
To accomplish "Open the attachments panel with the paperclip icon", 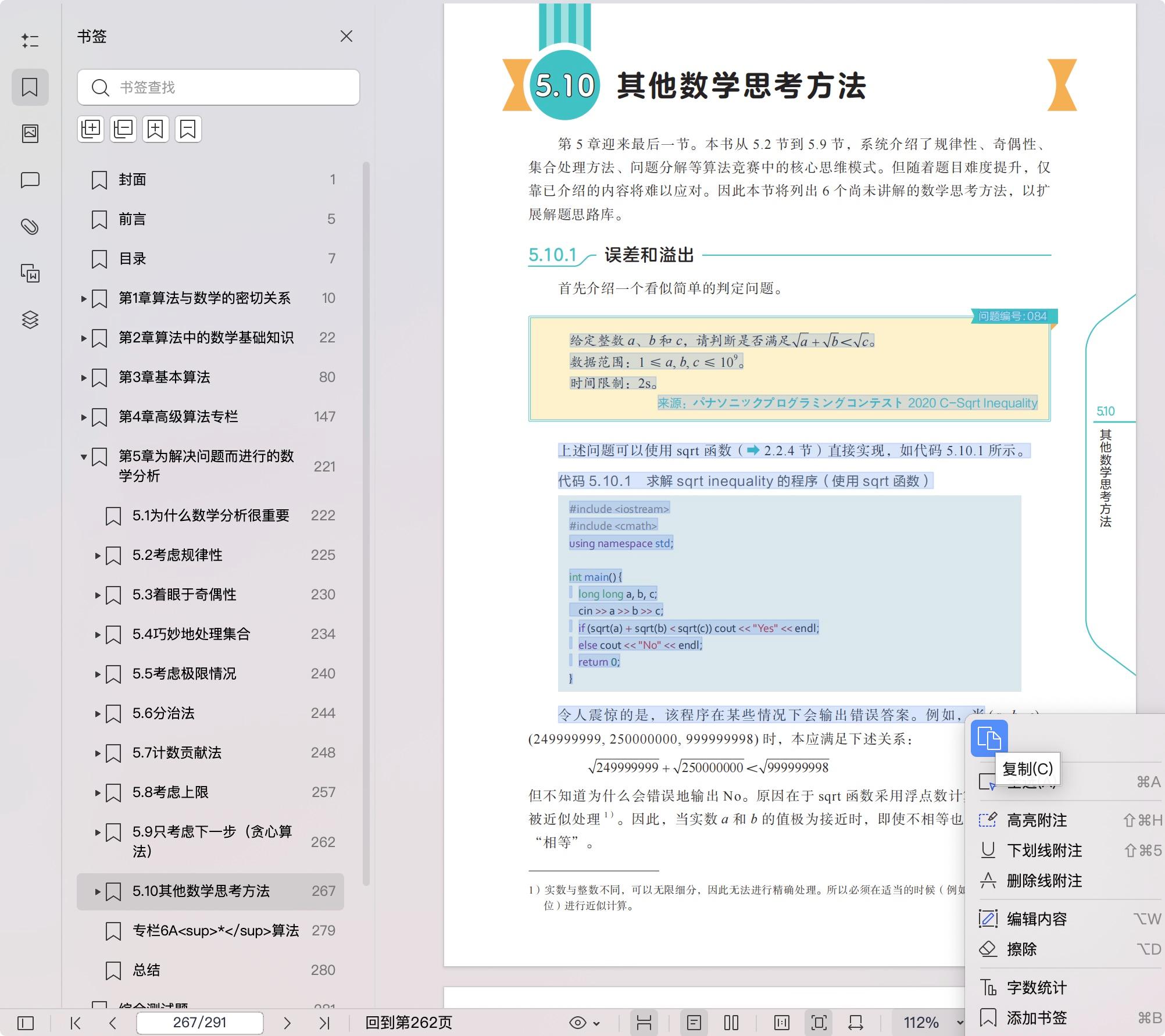I will point(30,227).
